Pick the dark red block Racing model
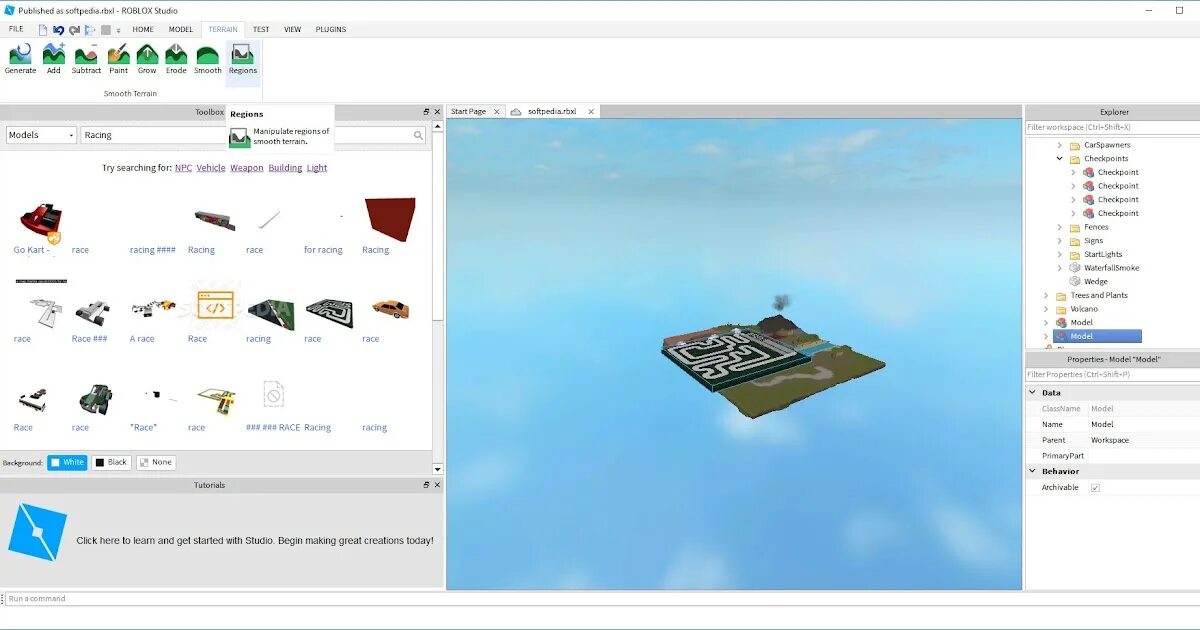The width and height of the screenshot is (1200, 630). click(x=389, y=219)
